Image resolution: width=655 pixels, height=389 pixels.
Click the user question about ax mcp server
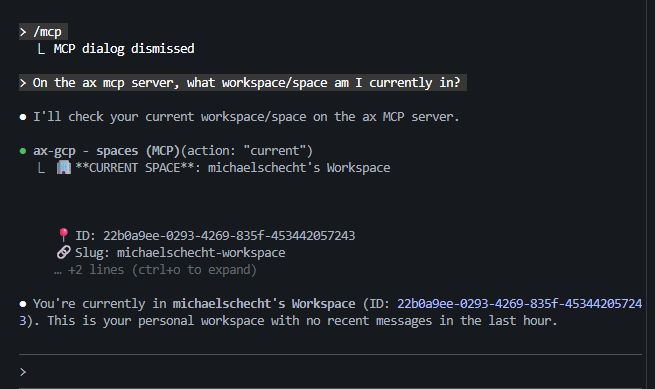(x=243, y=83)
